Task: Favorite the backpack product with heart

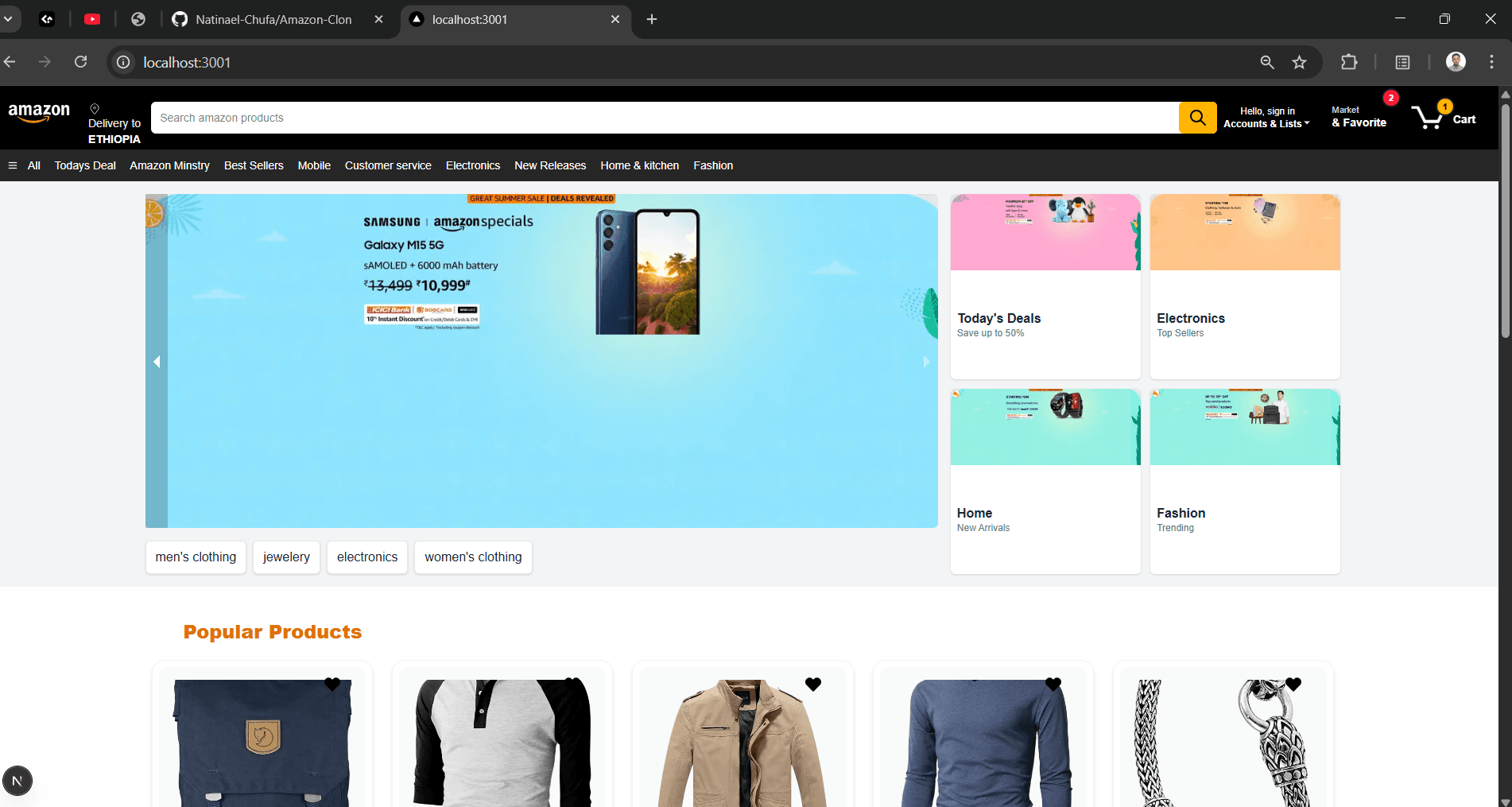Action: coord(332,684)
